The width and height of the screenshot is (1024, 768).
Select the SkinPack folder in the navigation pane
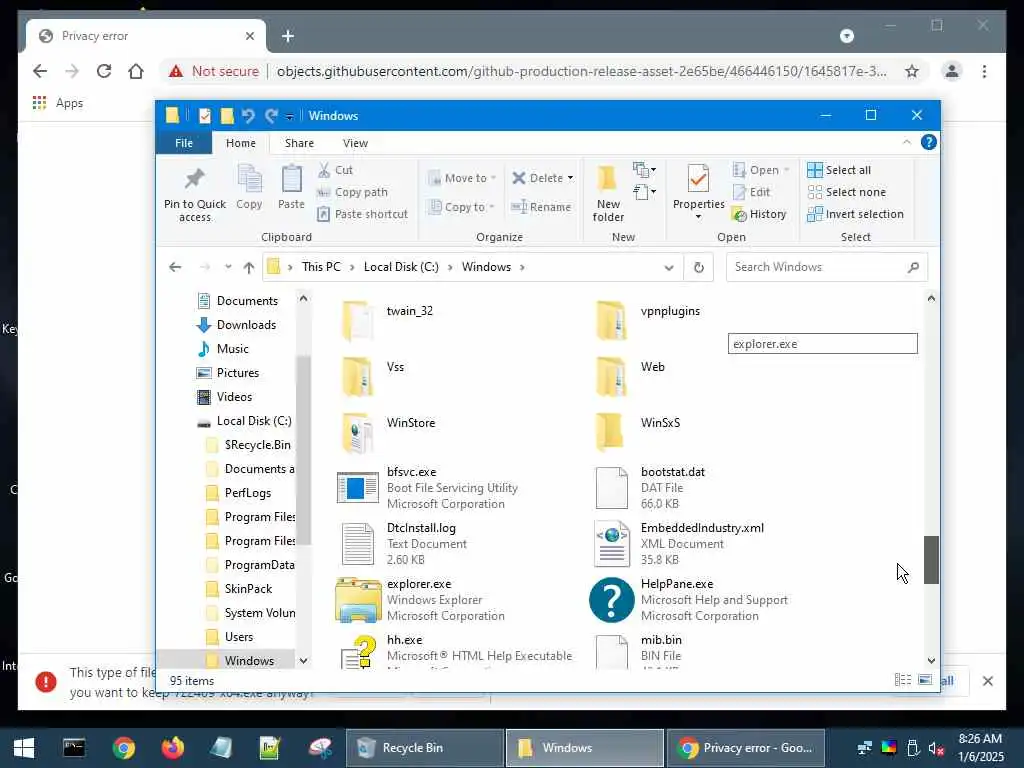pos(239,588)
